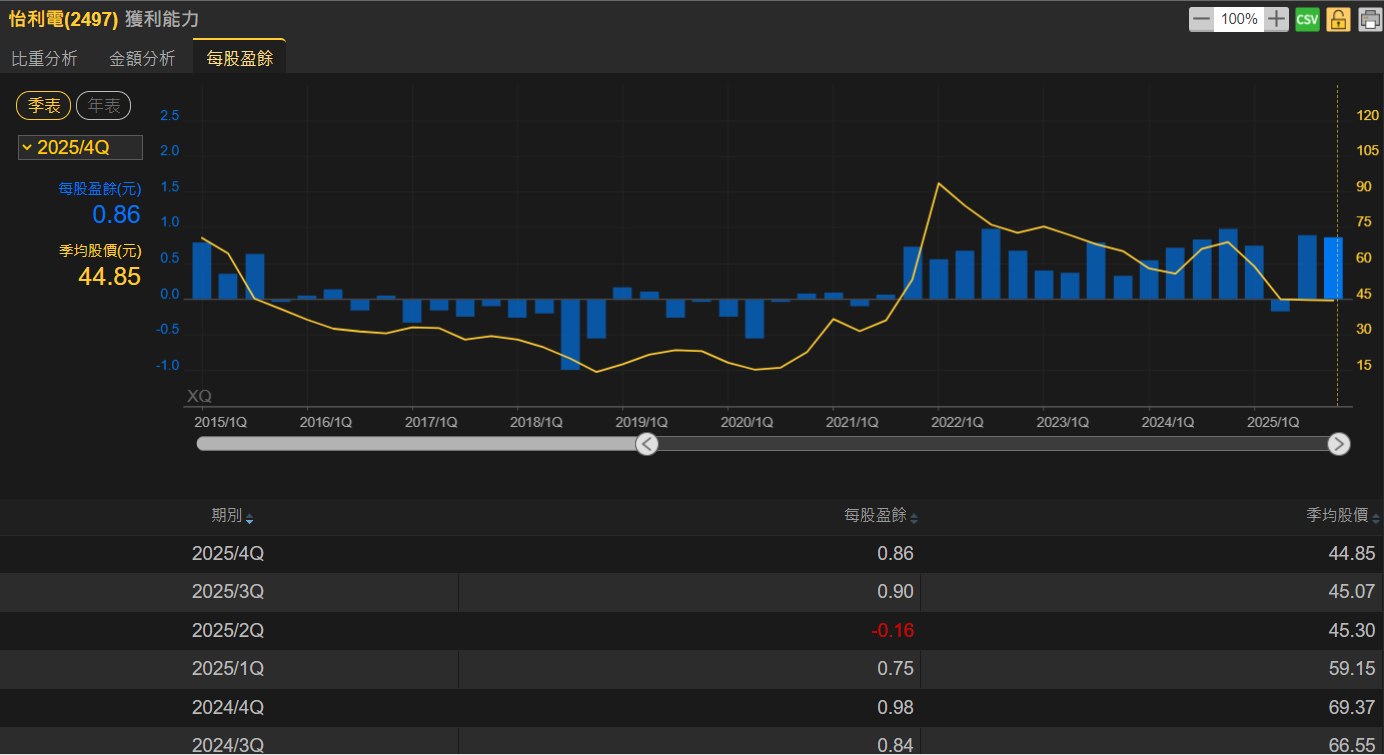Click the tallest negative bar near 2018/3Q
This screenshot has height=755, width=1384.
coord(570,334)
